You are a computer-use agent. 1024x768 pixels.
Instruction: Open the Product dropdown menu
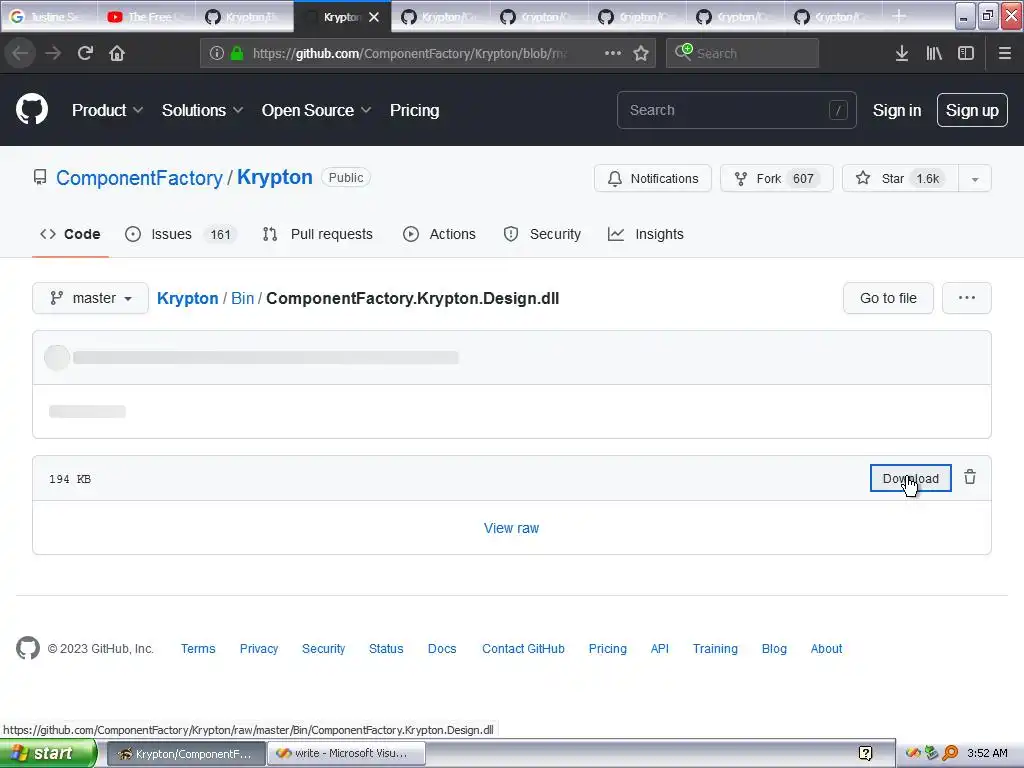click(107, 110)
